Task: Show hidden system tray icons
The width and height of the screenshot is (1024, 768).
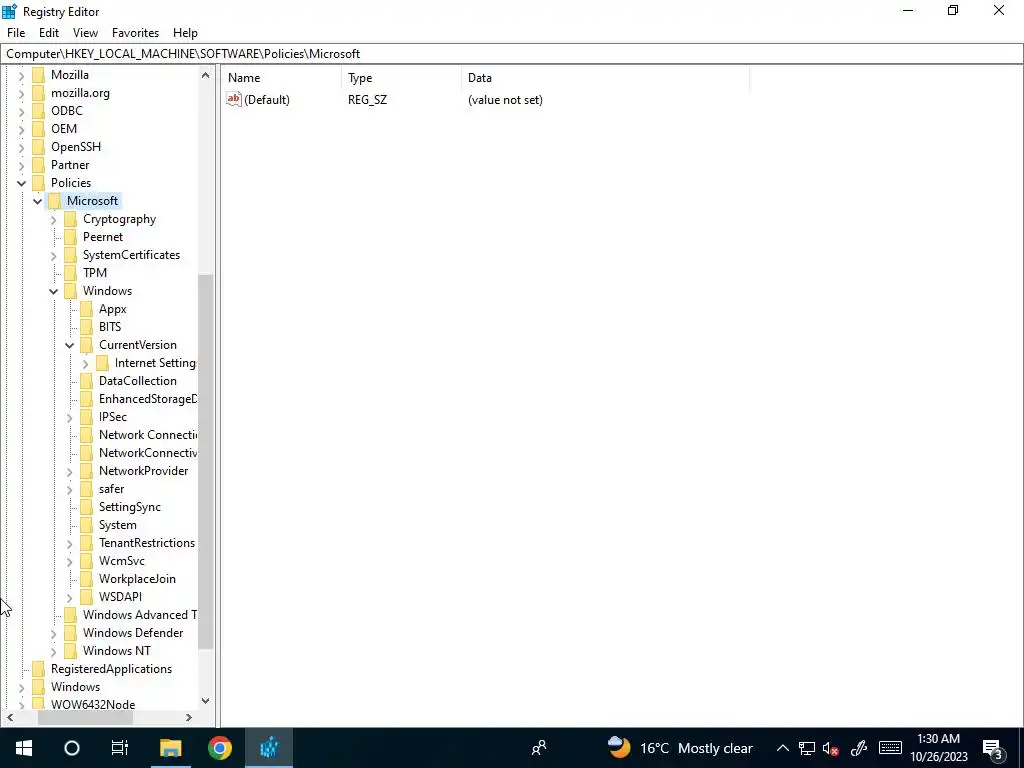Action: [782, 748]
